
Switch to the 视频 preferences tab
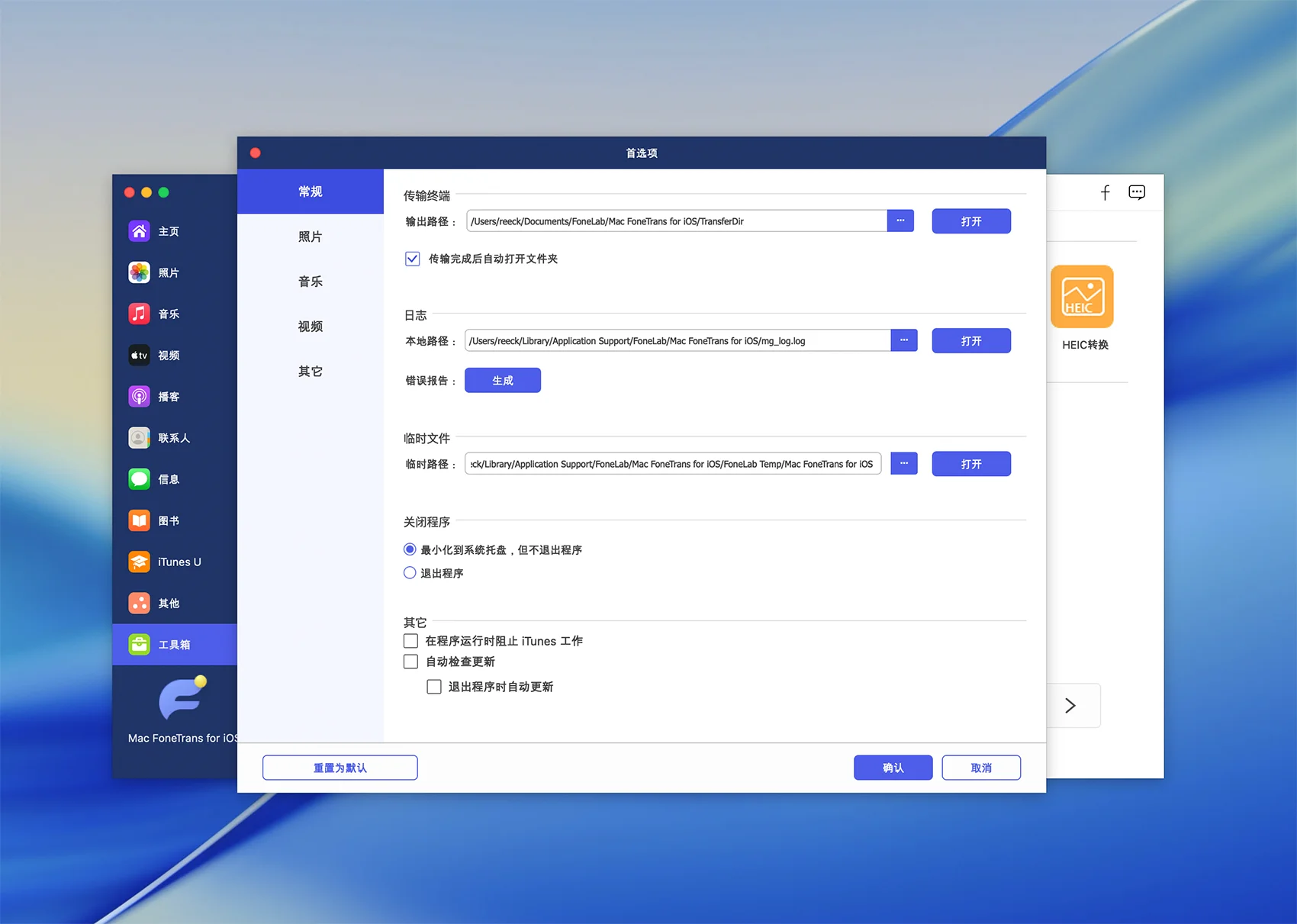310,327
